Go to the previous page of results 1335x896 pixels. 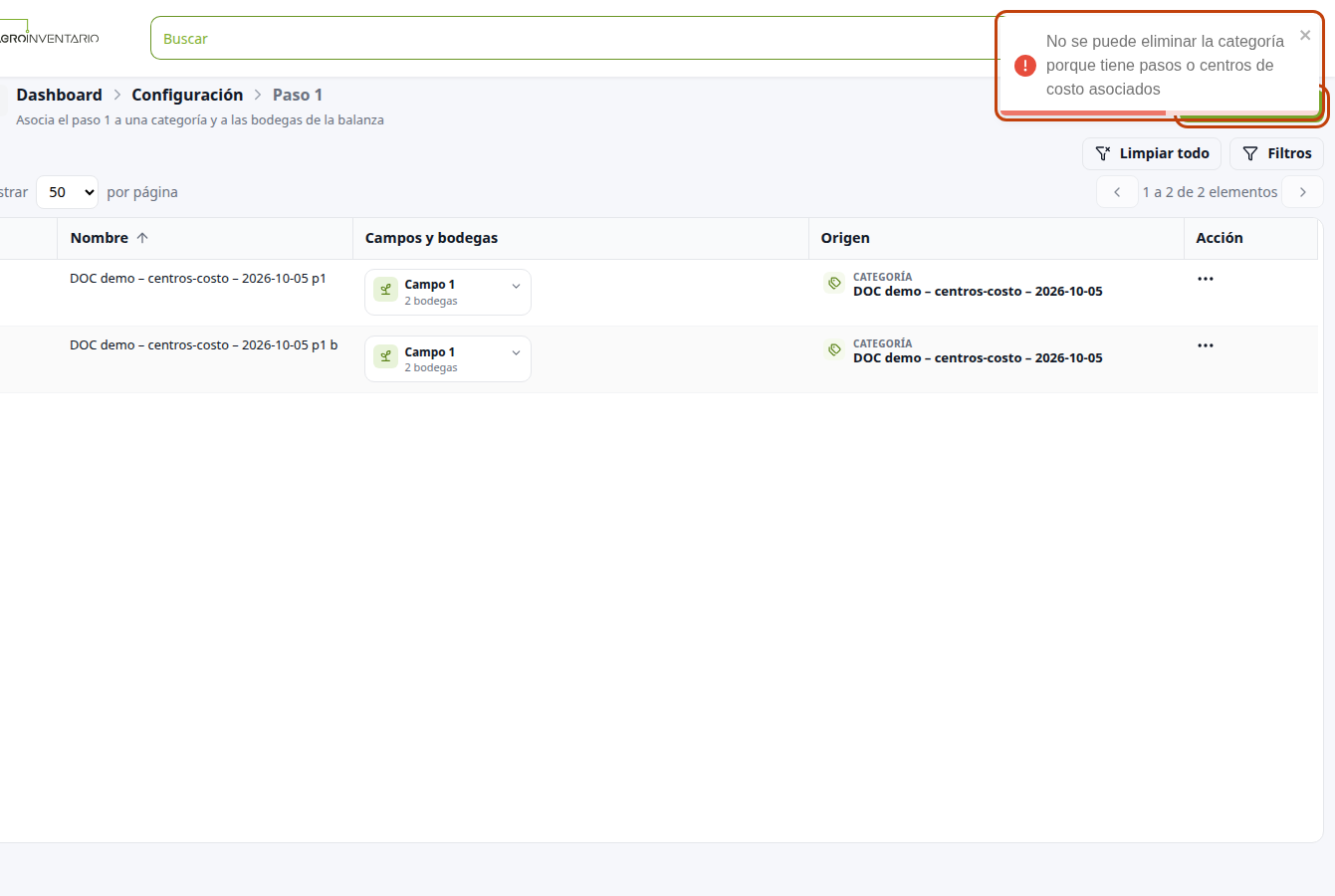click(x=1117, y=192)
